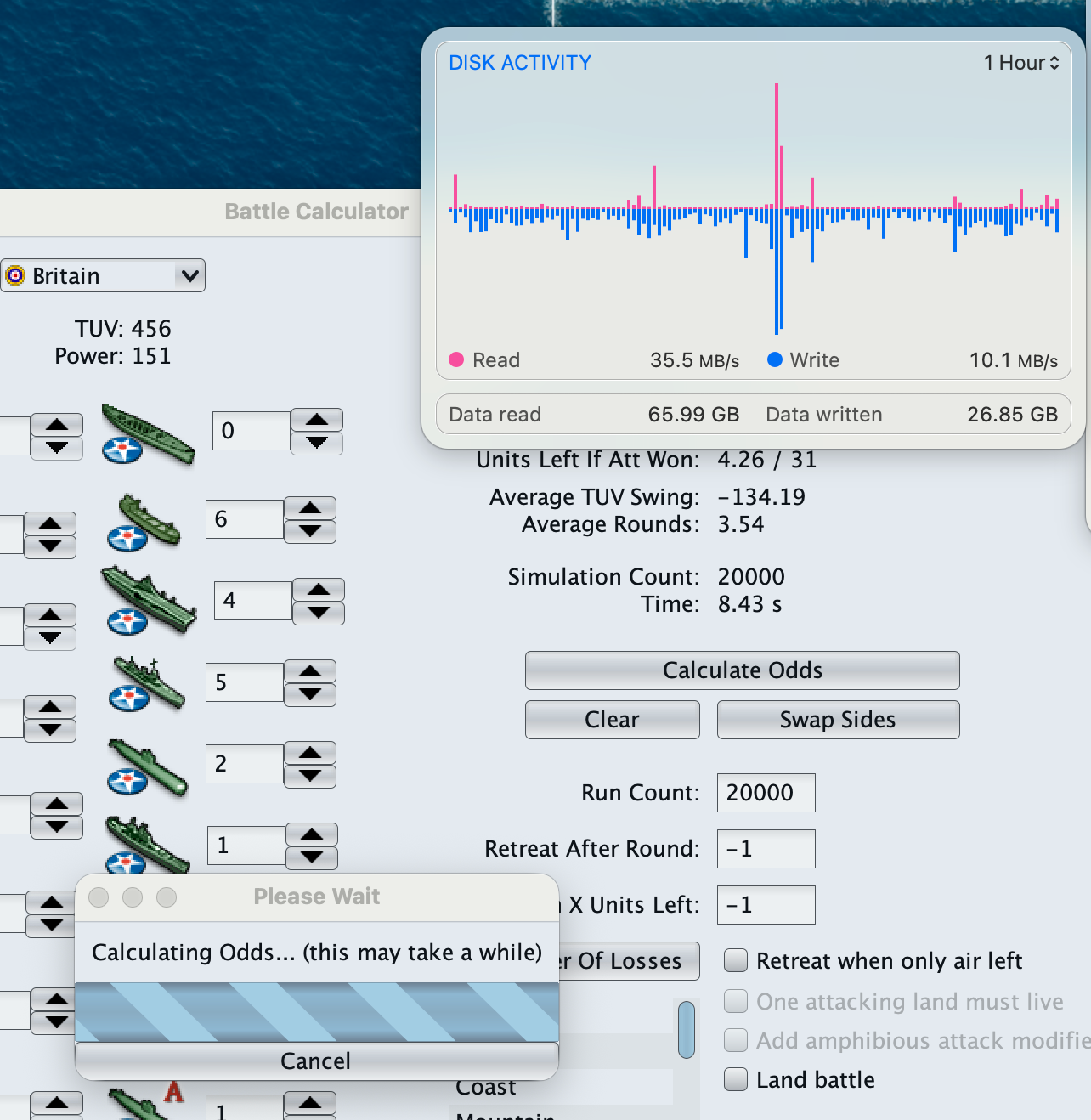
Task: Check the Land battle option
Action: click(735, 1079)
